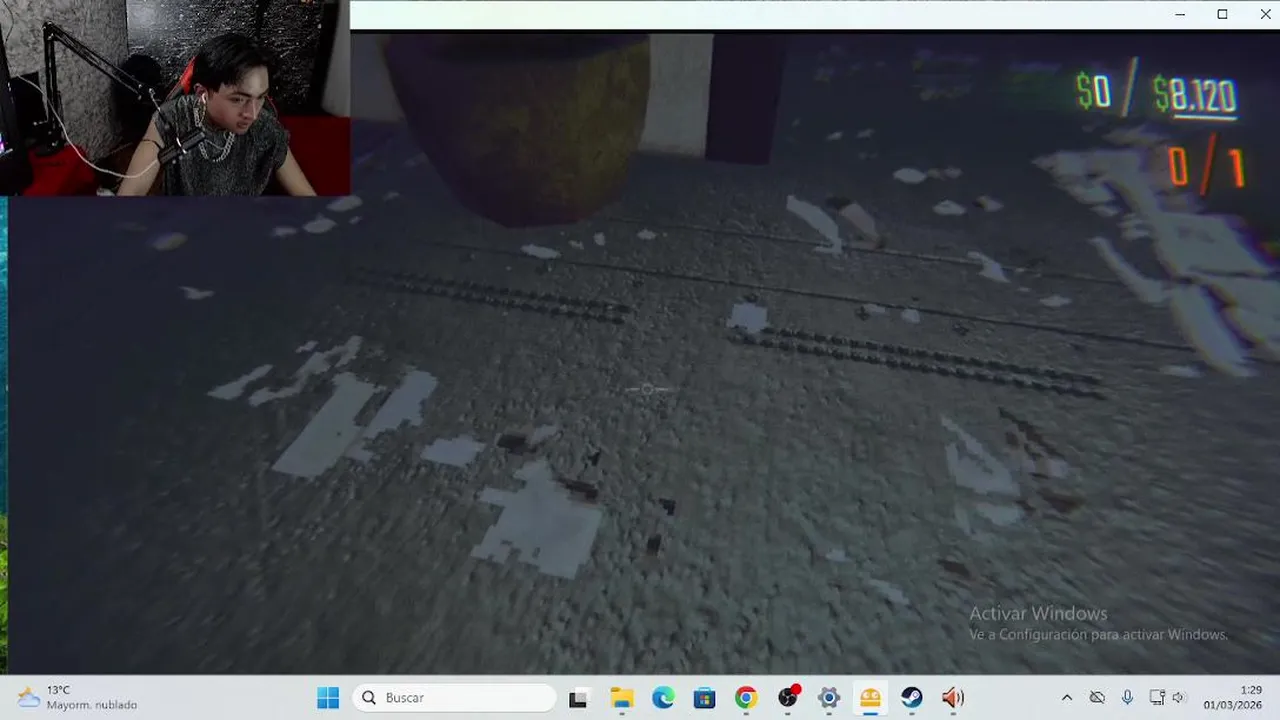Click the 0 / 1 progress counter
This screenshot has width=1280, height=720.
click(x=1206, y=168)
